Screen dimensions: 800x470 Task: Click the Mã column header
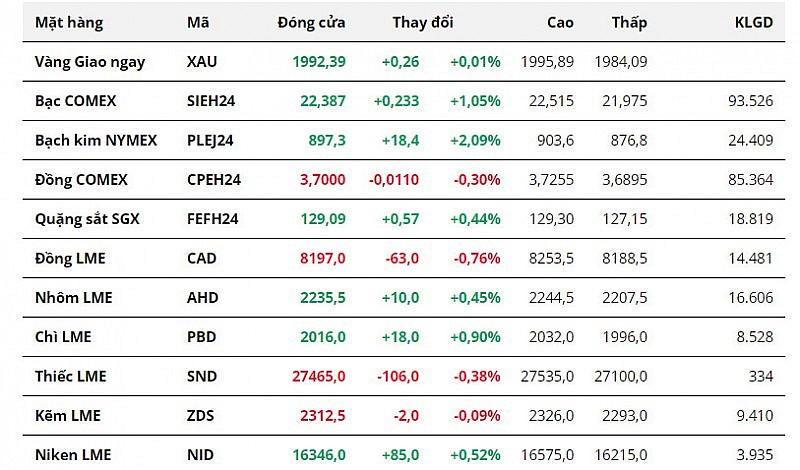click(x=198, y=22)
